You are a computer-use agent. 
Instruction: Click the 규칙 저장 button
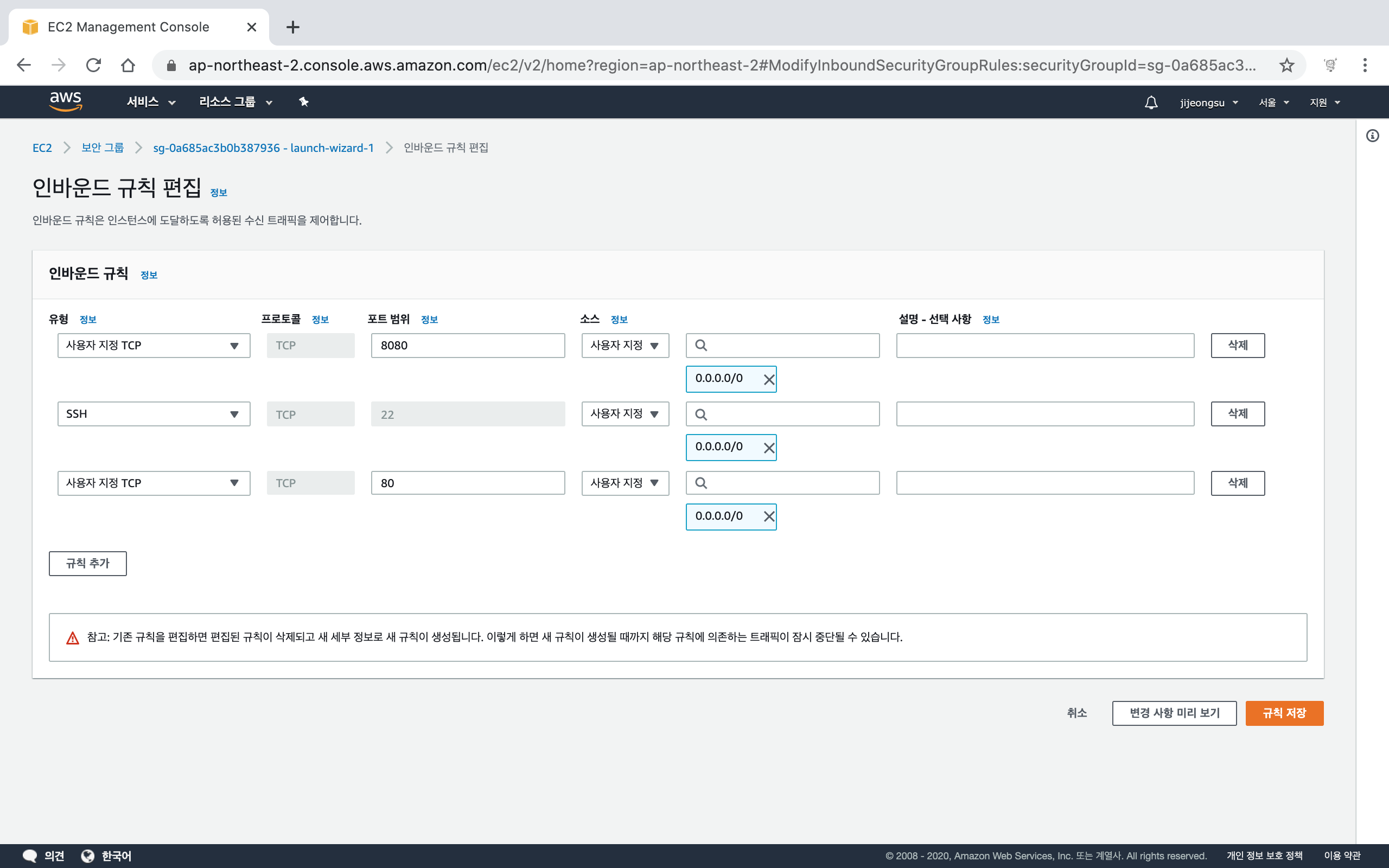tap(1284, 713)
